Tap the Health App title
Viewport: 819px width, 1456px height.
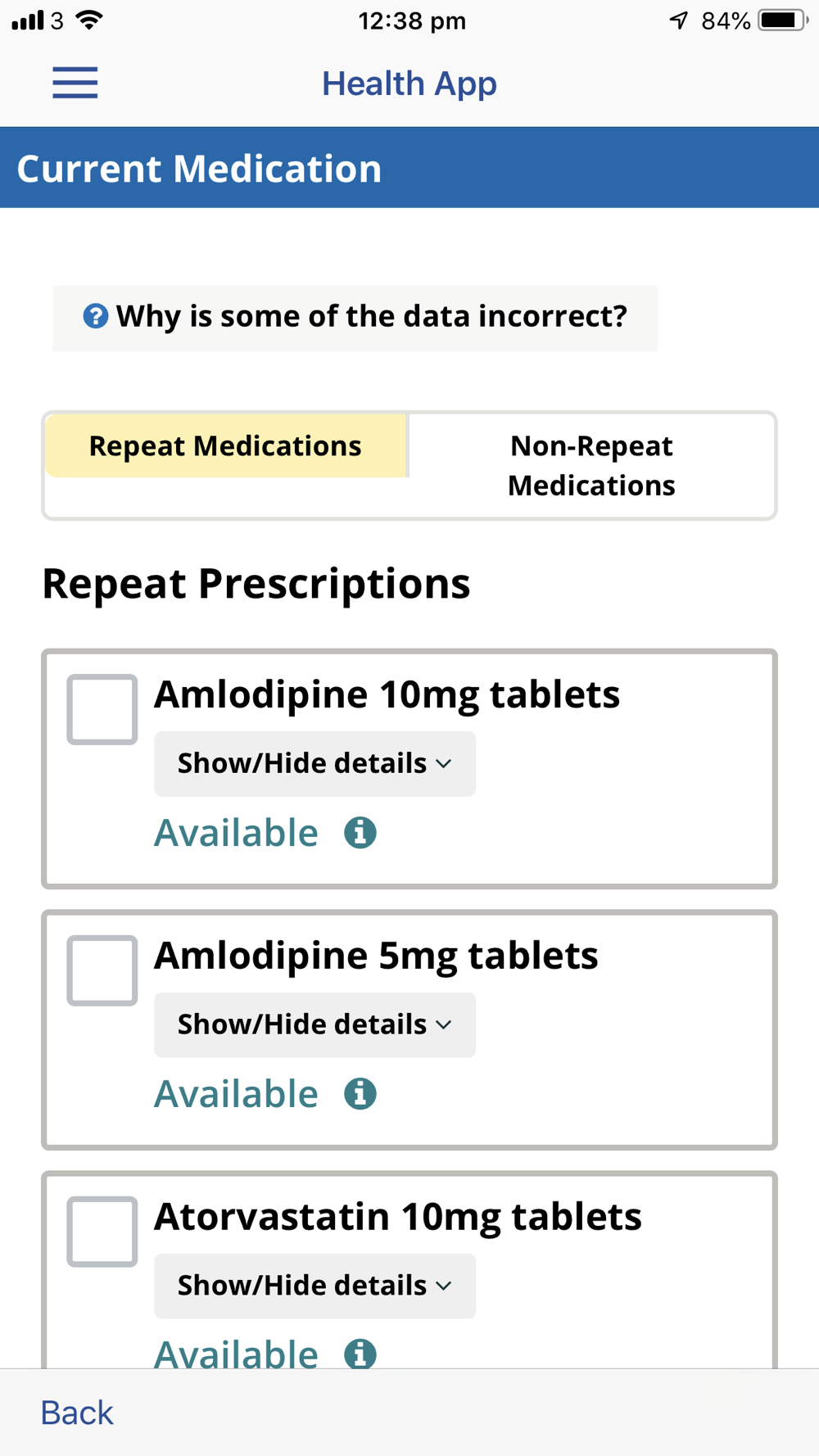(409, 84)
